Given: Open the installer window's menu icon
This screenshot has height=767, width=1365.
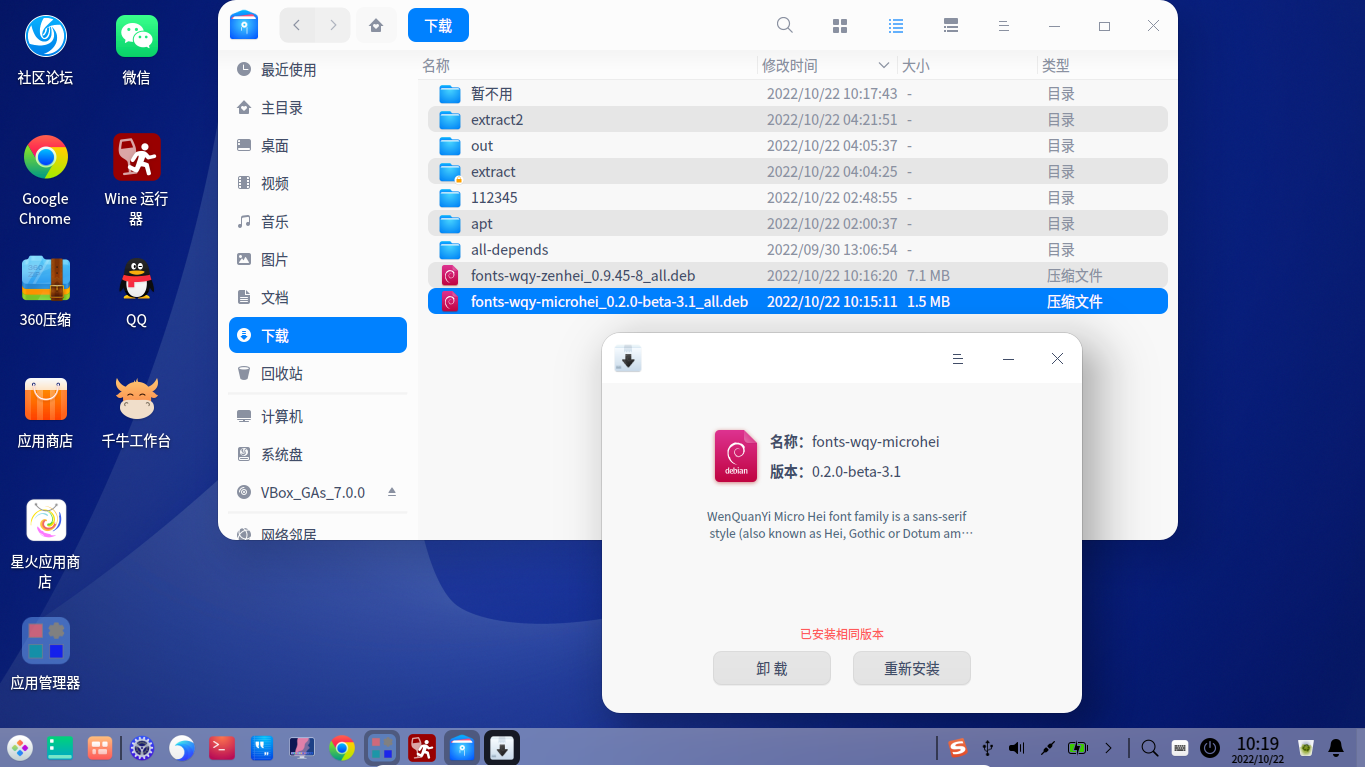Looking at the screenshot, I should 958,358.
